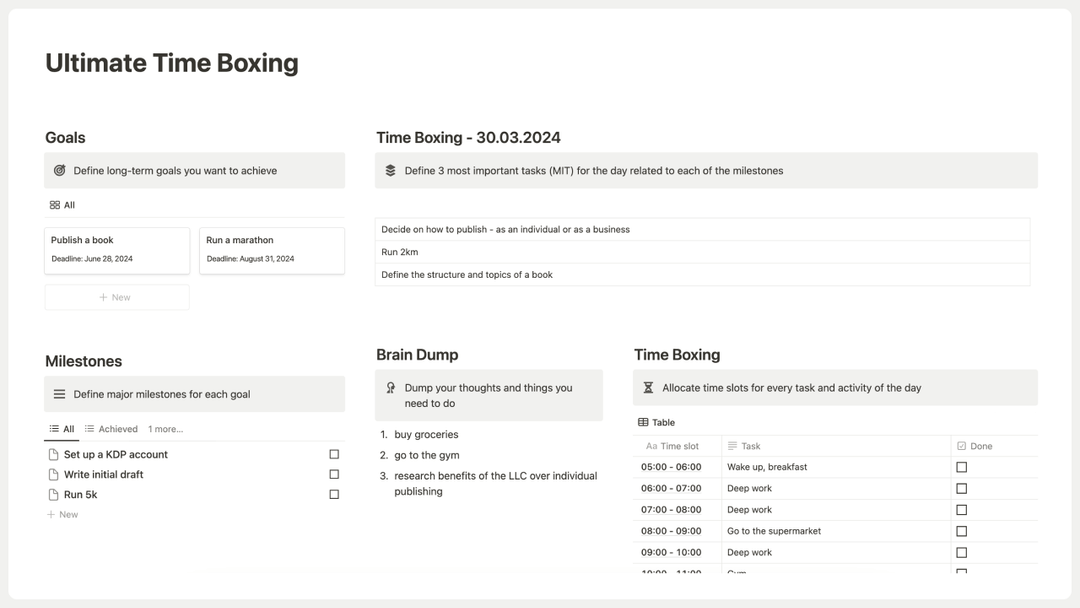Click New to add a goal card
This screenshot has height=608, width=1080.
pyautogui.click(x=117, y=296)
